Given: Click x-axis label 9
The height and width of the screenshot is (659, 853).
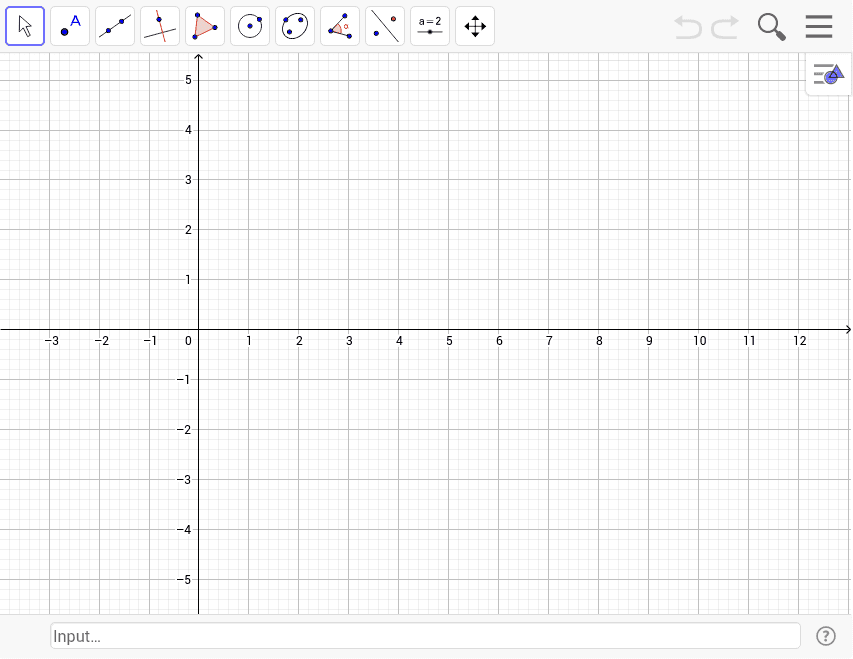Looking at the screenshot, I should [649, 341].
